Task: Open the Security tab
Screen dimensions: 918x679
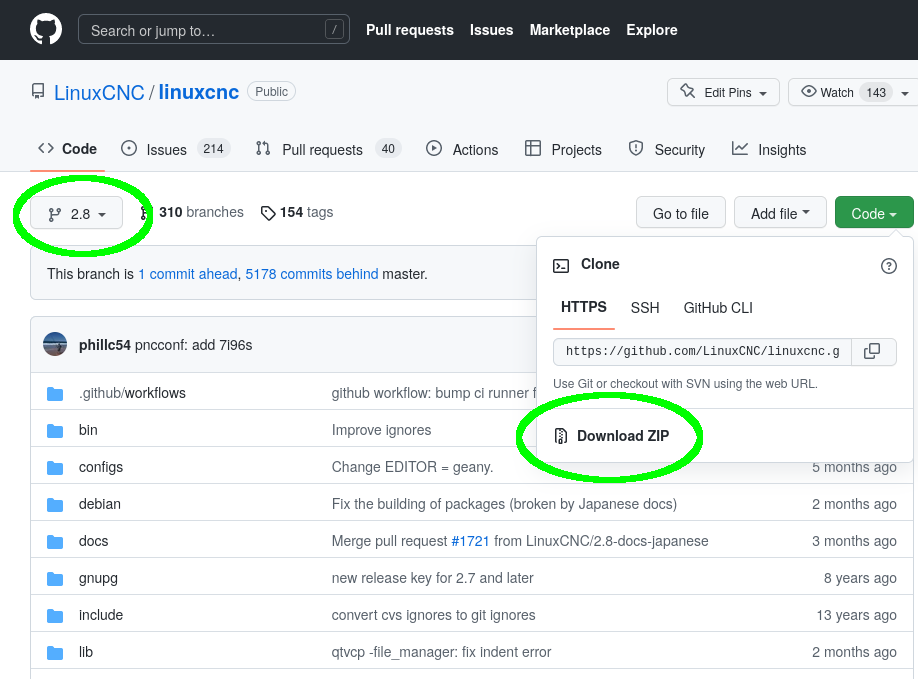Action: pyautogui.click(x=666, y=149)
